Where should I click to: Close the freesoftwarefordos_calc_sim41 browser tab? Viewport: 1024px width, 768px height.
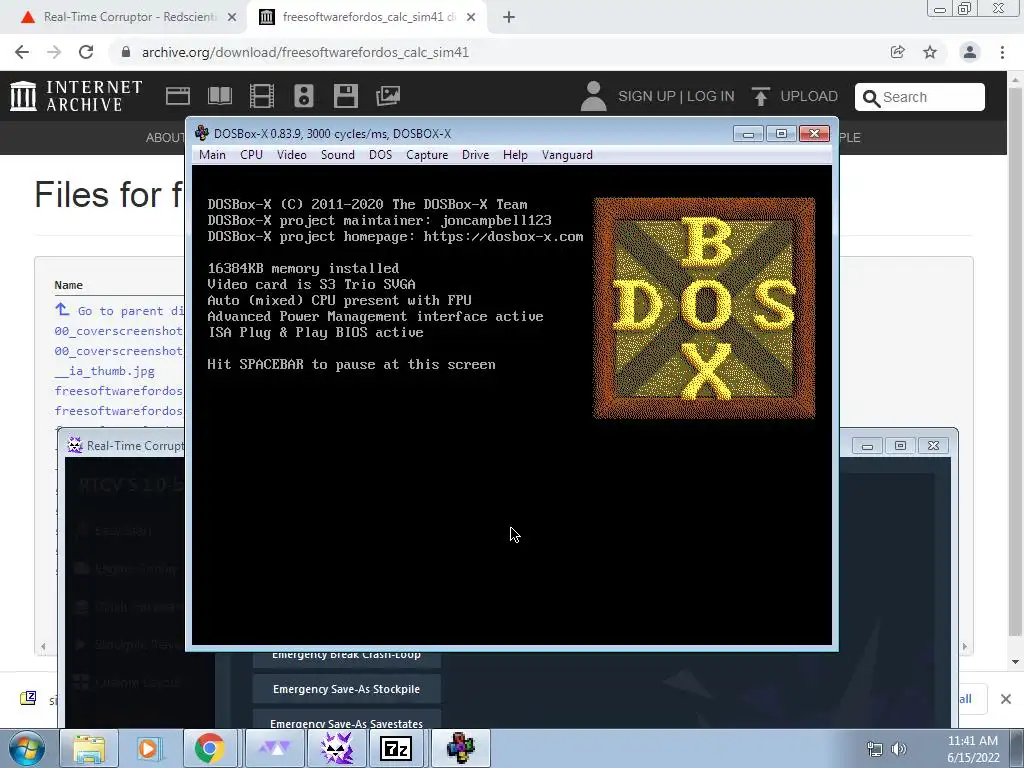[471, 18]
